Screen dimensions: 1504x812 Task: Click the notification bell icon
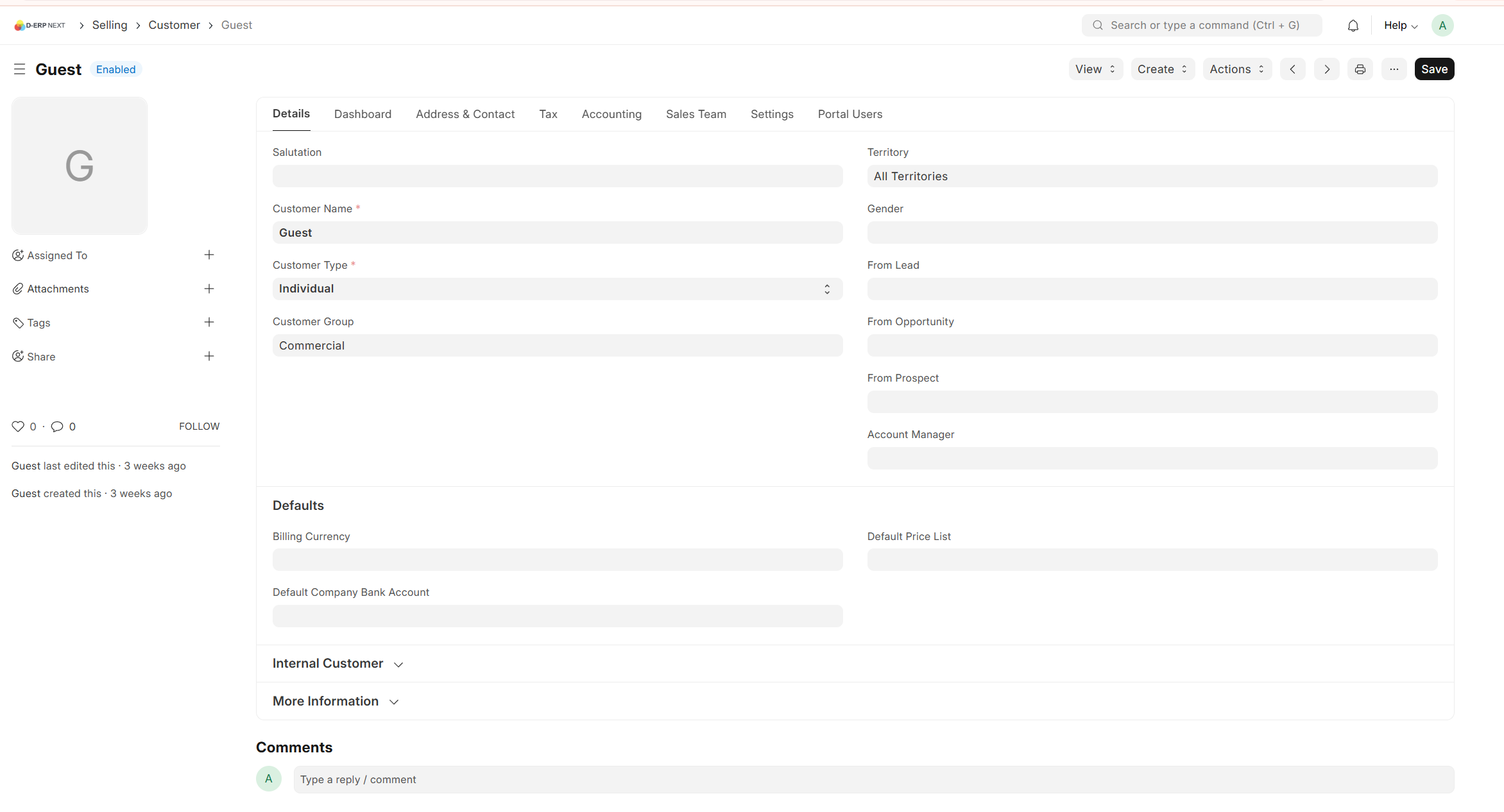pos(1353,26)
